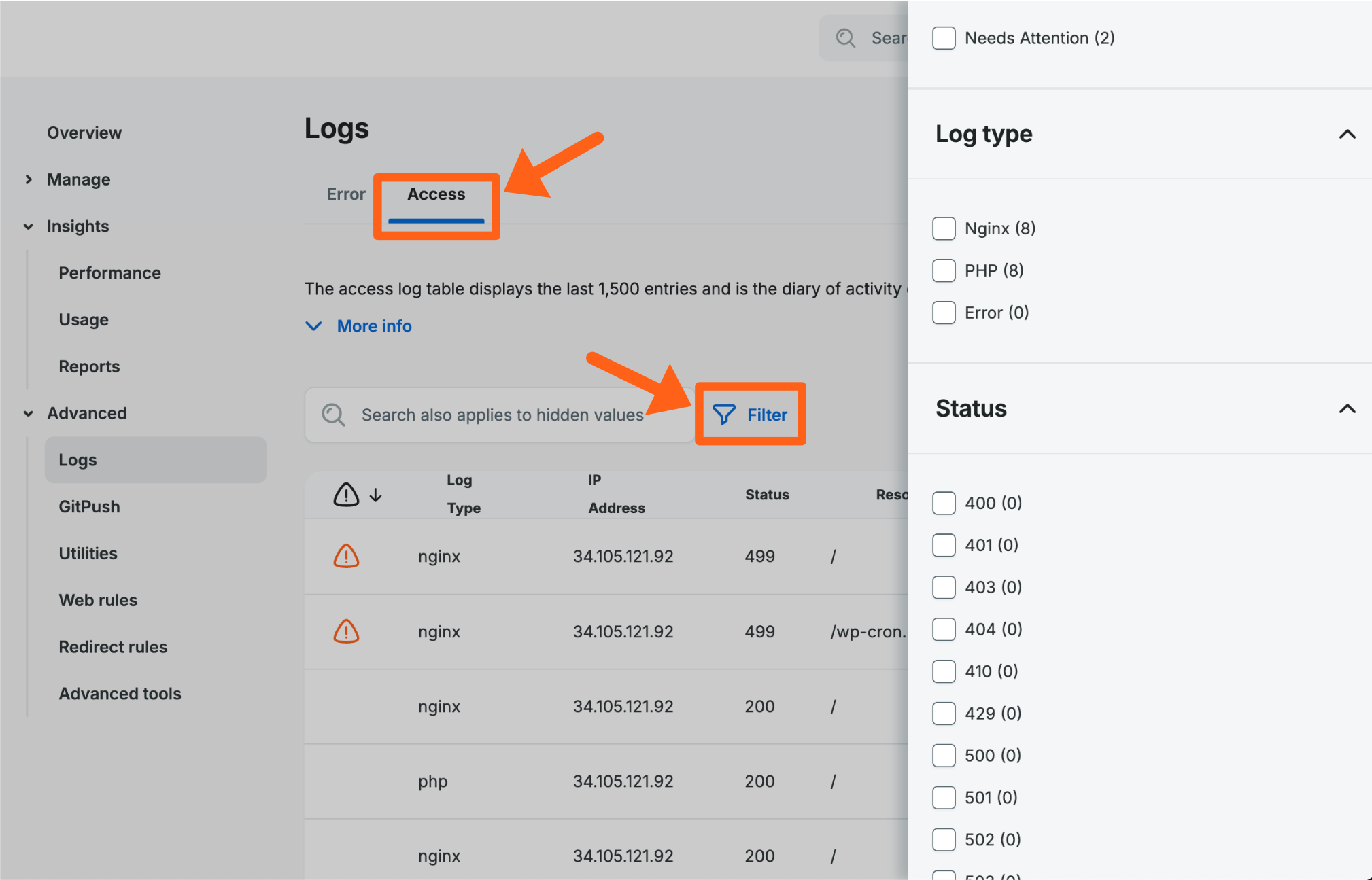Click the top header search magnifier icon

click(x=845, y=38)
